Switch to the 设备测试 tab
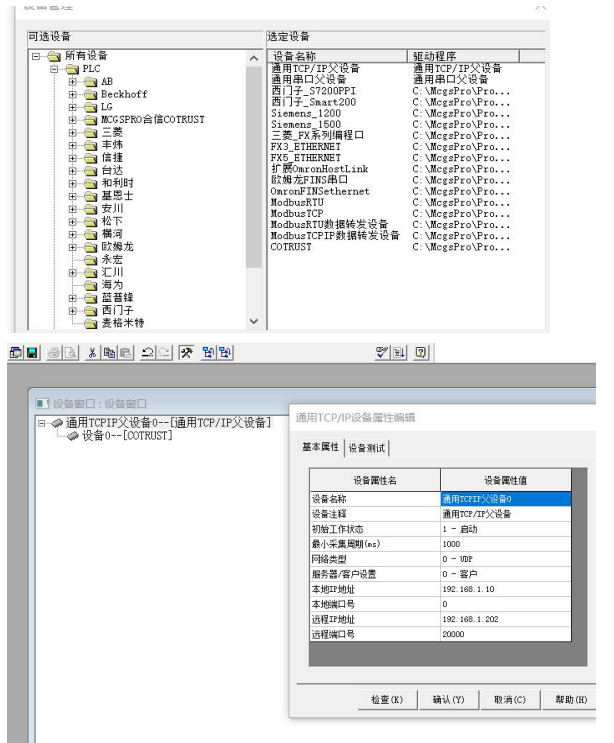 (367, 448)
